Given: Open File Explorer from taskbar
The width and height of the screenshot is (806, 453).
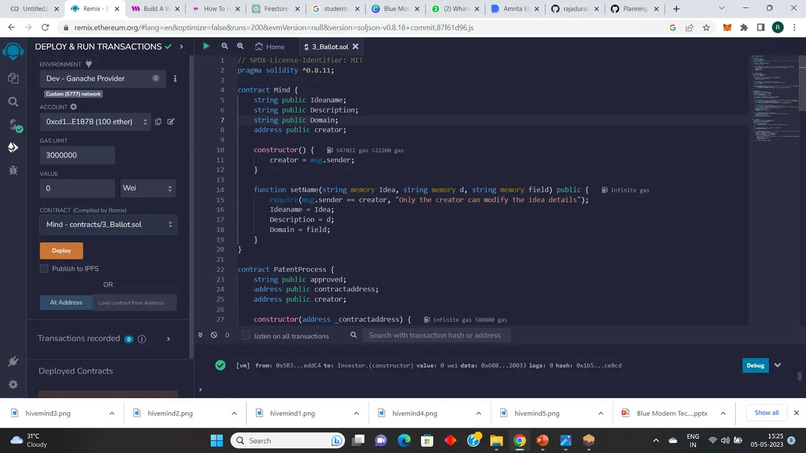Looking at the screenshot, I should click(497, 441).
